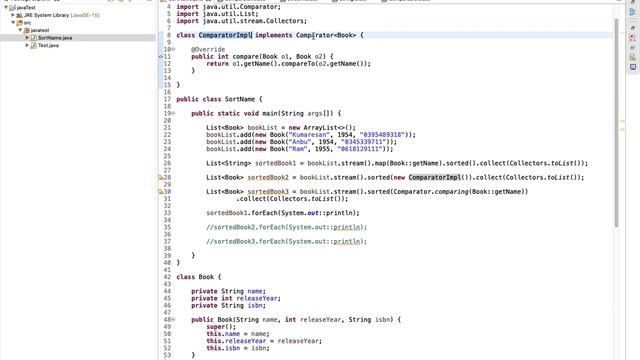
Task: Click the @Override annotation
Action: pyautogui.click(x=208, y=49)
